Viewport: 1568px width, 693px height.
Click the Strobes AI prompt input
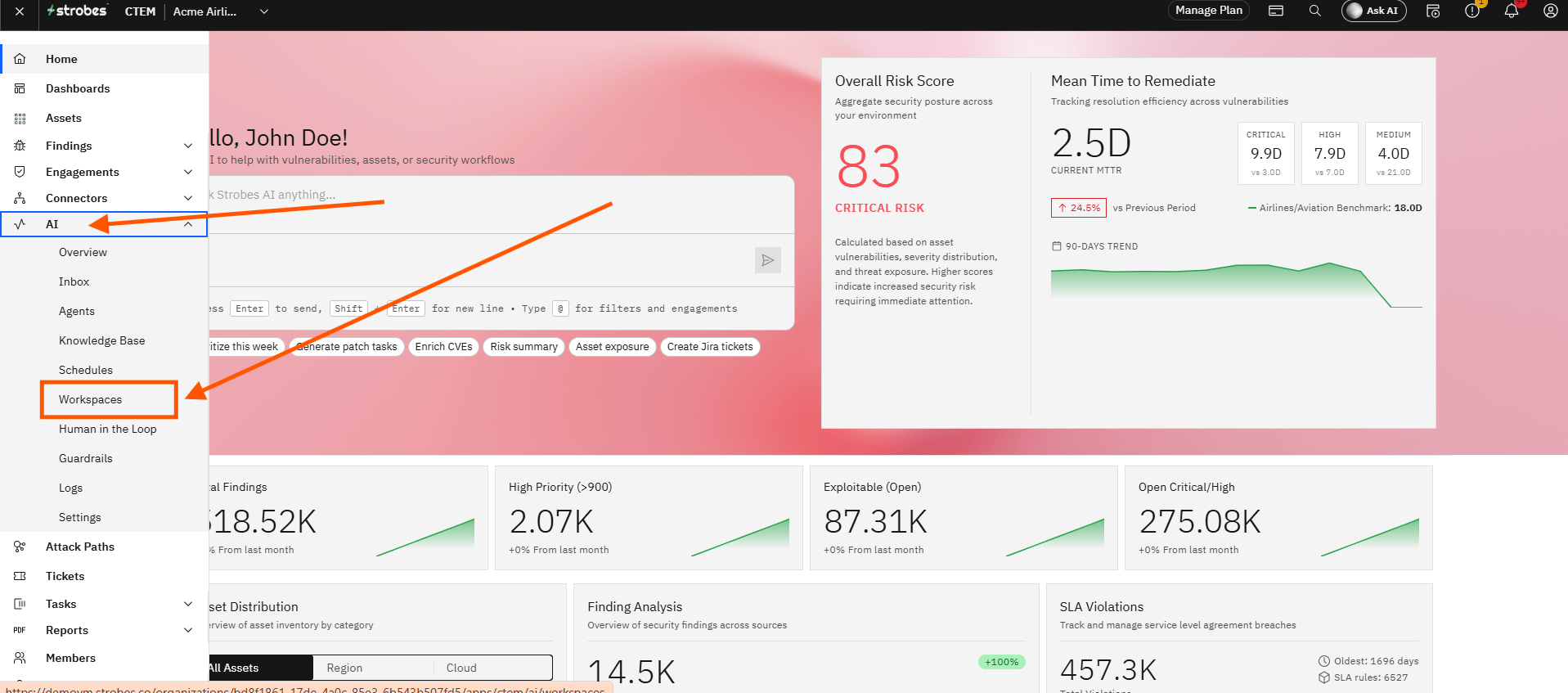click(x=501, y=205)
